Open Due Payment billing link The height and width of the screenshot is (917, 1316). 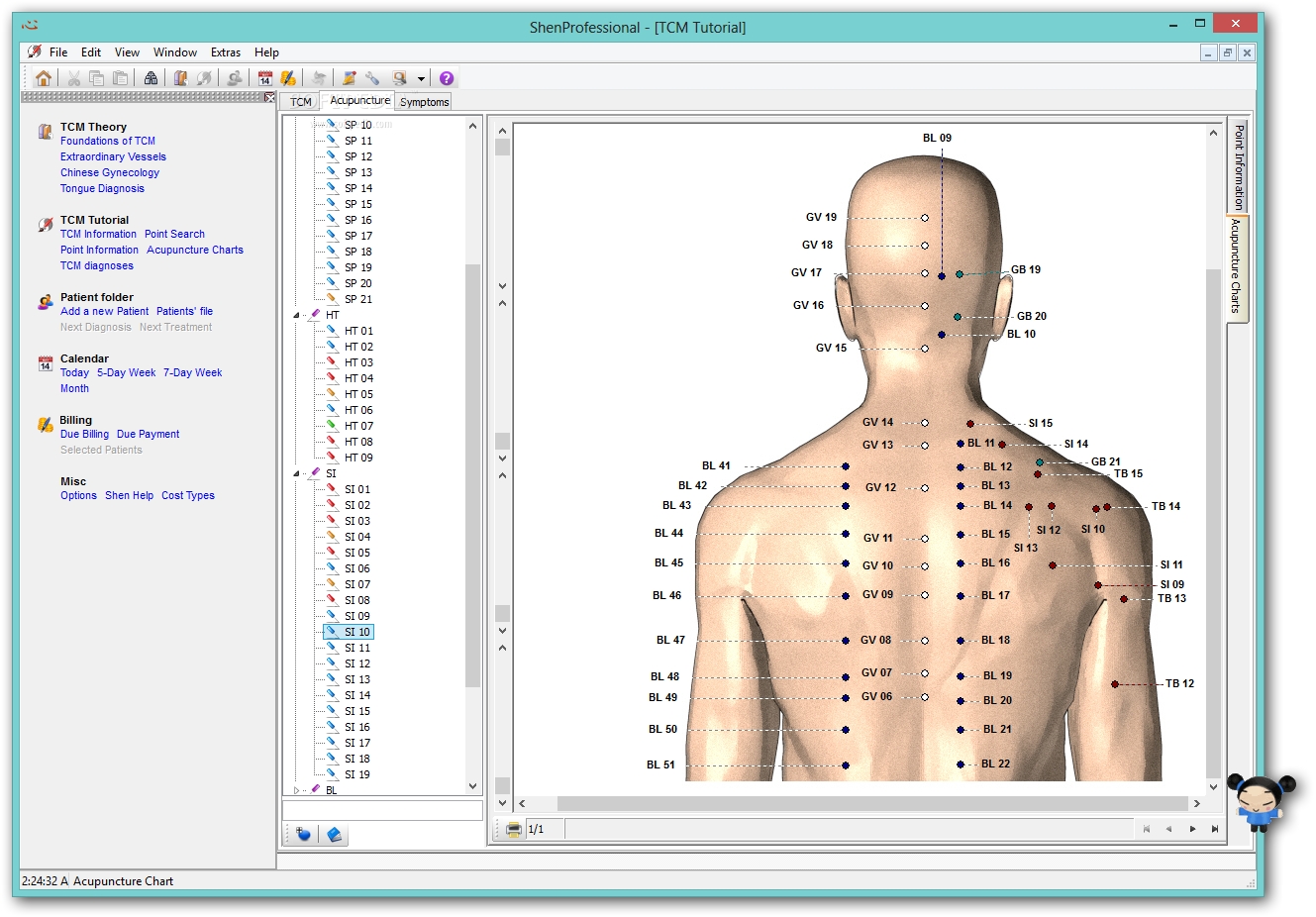[148, 434]
